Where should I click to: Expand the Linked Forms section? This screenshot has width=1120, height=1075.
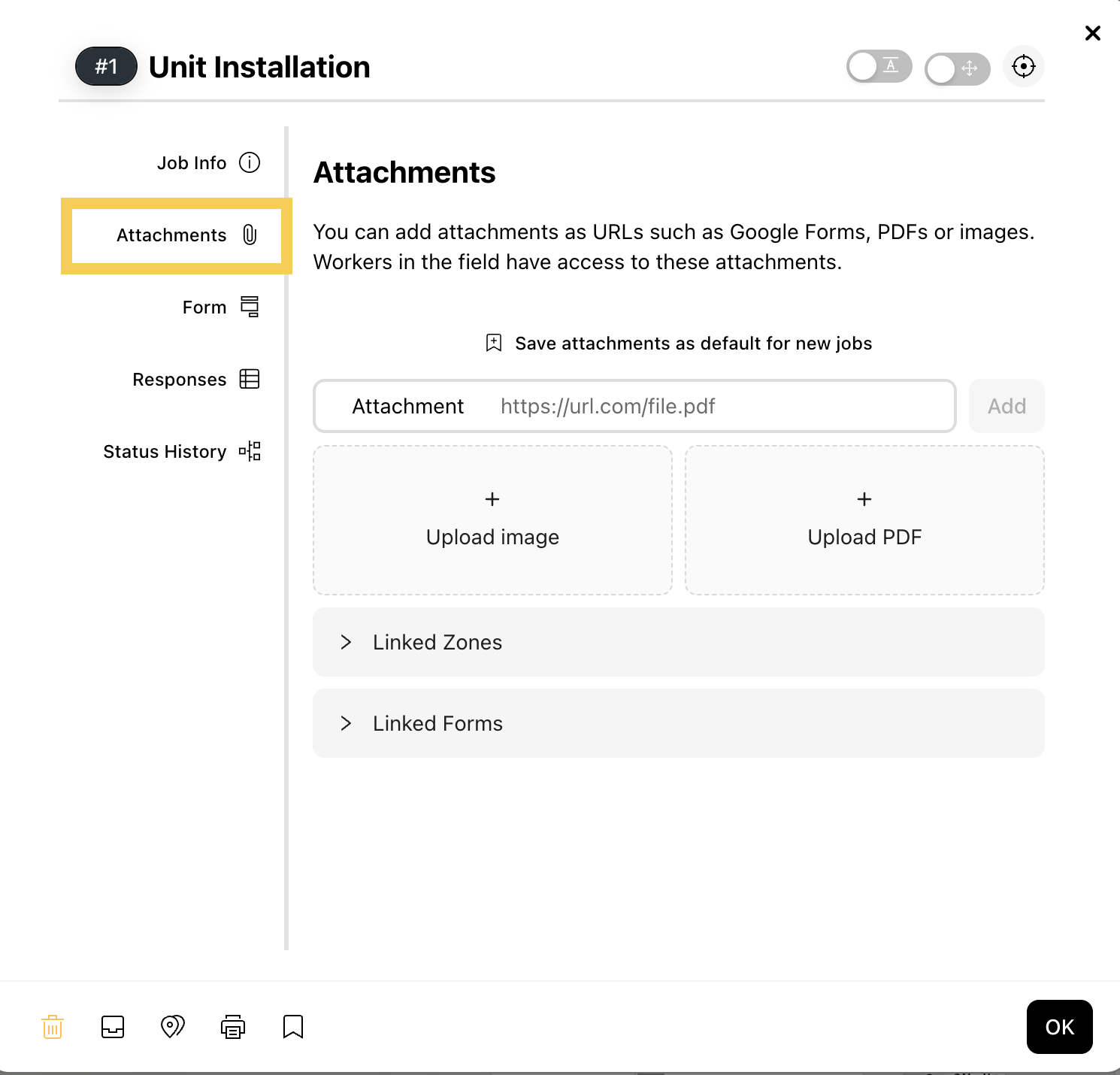click(x=679, y=723)
